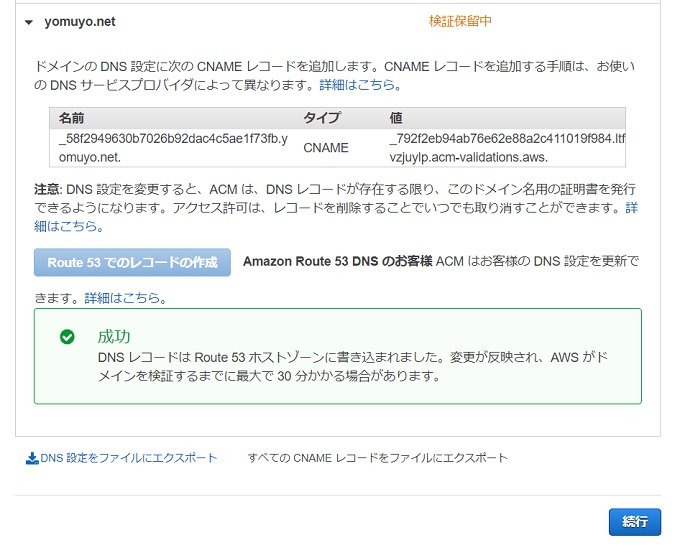
Task: Click the Amazon Route 53 DNS のお客様 text
Action: tap(337, 261)
